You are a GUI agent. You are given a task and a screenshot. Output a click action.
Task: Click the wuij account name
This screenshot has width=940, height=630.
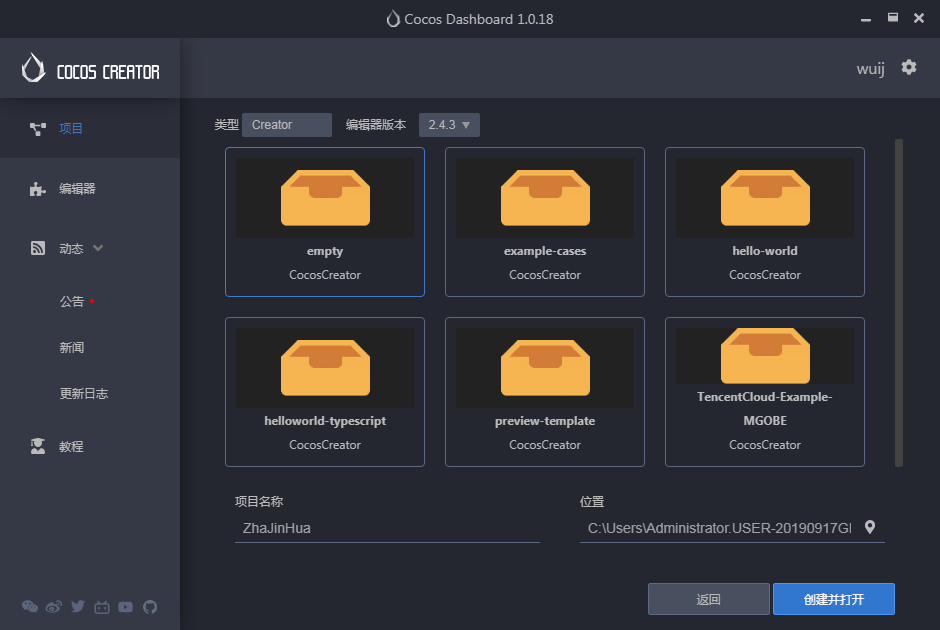[870, 68]
